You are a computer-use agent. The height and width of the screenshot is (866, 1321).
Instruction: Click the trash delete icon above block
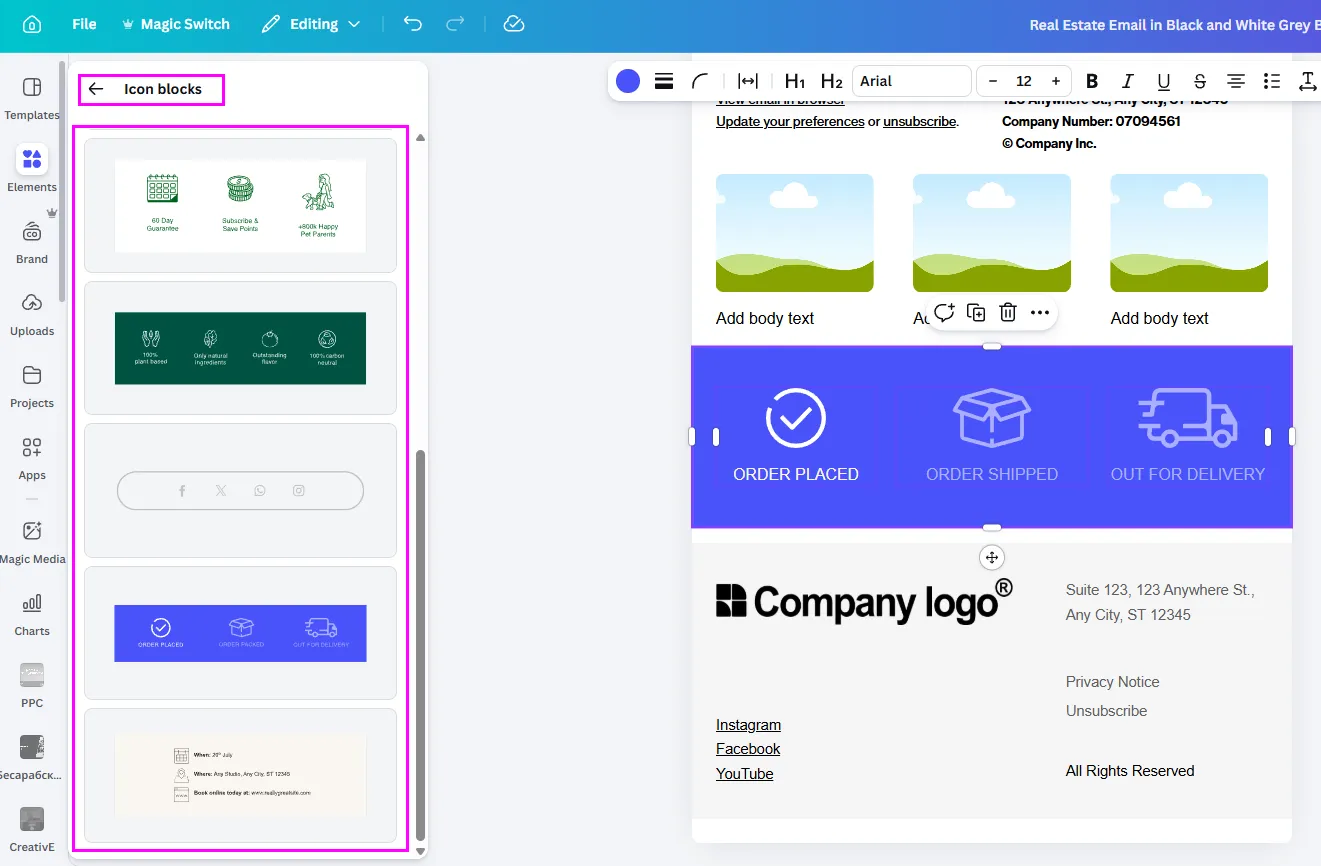[x=1008, y=313]
